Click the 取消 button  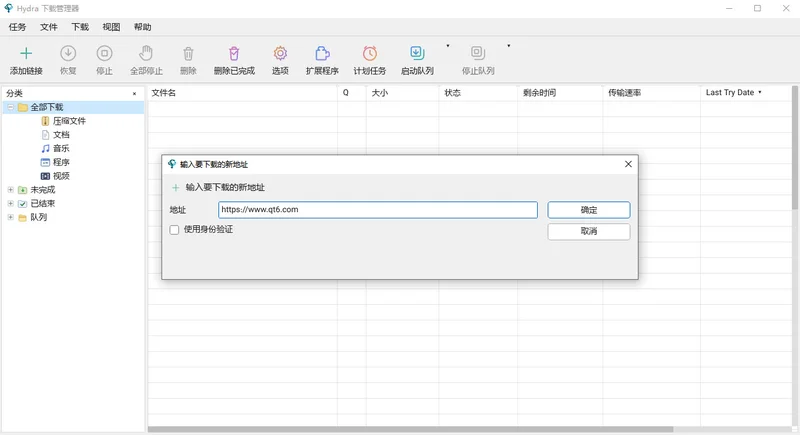coord(589,232)
